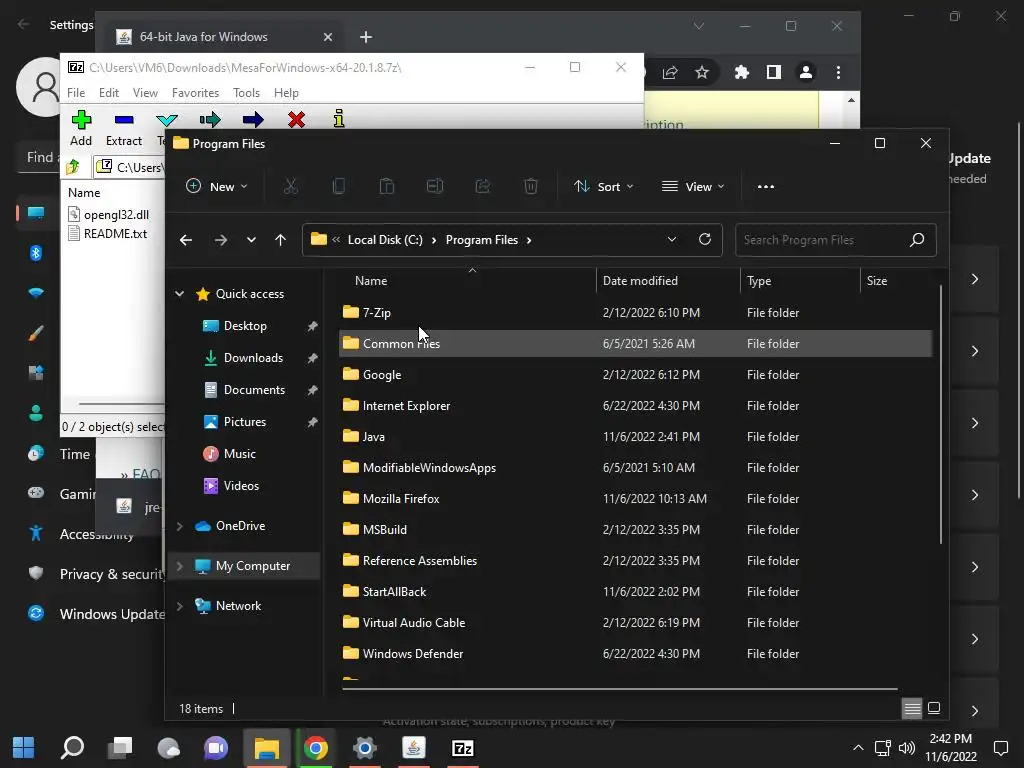The image size is (1024, 768).
Task: Select the 7-Zip folder row
Action: [x=635, y=313]
